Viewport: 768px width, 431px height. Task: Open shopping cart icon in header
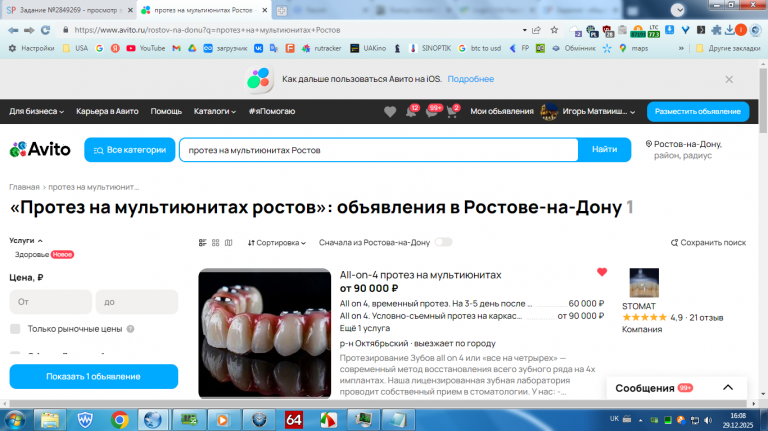(452, 112)
